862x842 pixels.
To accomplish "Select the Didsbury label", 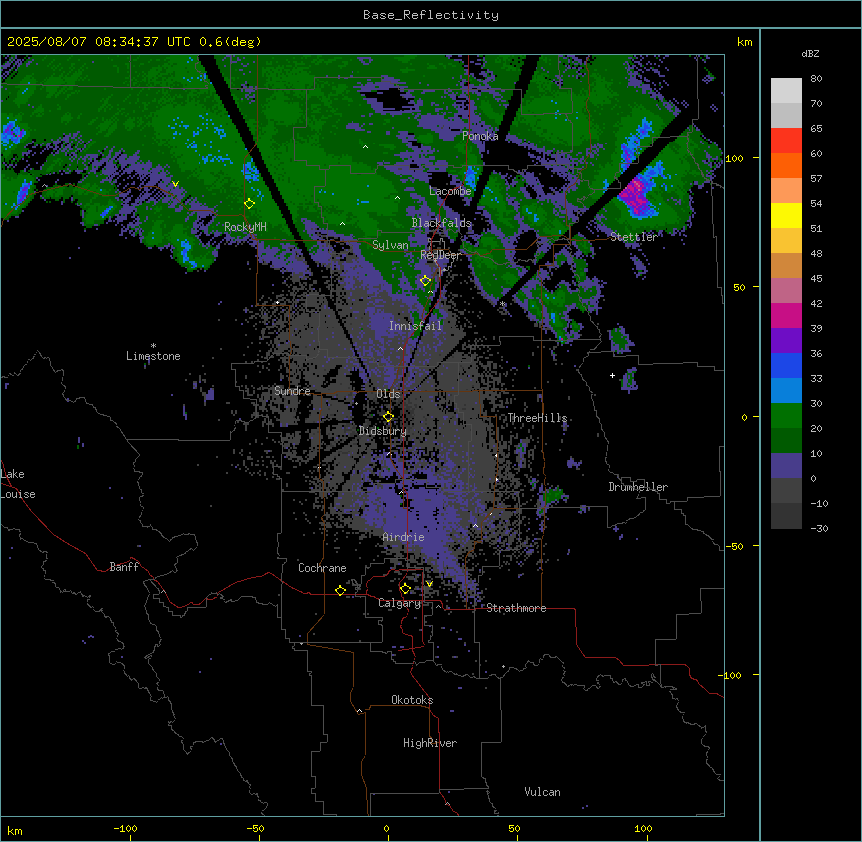I will coord(383,431).
